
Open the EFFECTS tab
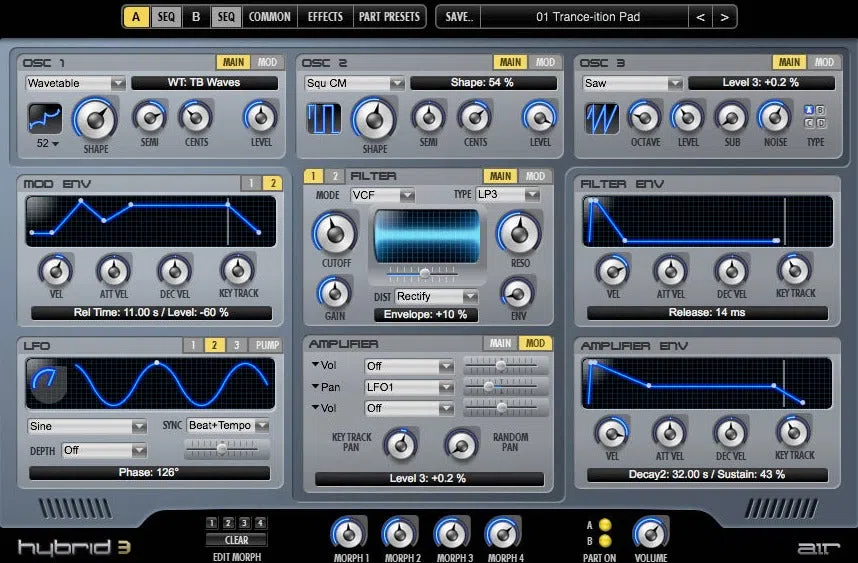[325, 17]
